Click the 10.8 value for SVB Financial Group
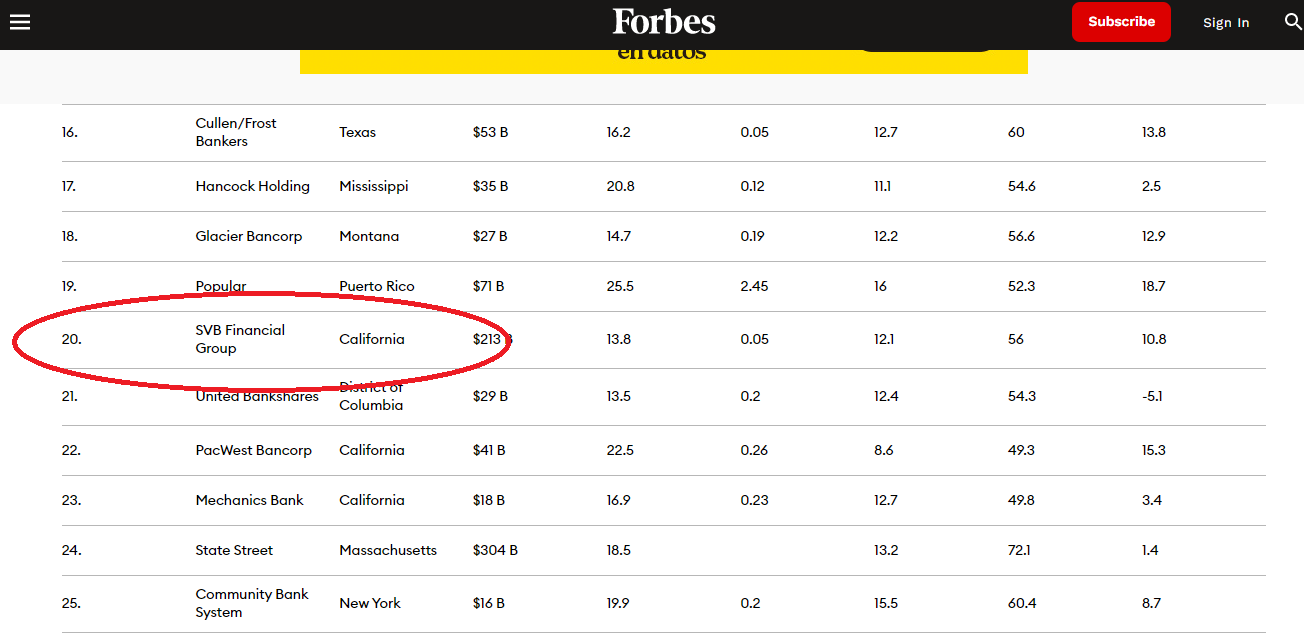The height and width of the screenshot is (644, 1304). pos(1154,339)
